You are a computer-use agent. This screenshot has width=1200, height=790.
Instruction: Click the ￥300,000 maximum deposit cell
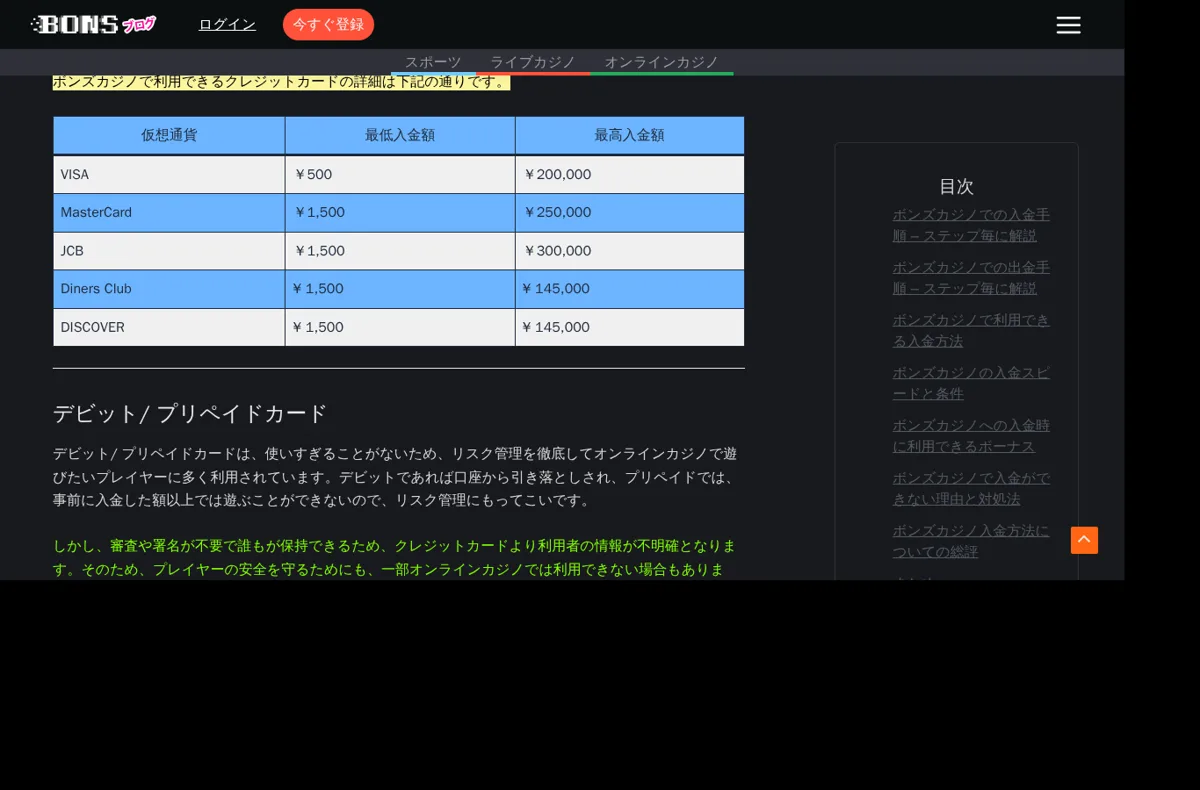click(630, 251)
